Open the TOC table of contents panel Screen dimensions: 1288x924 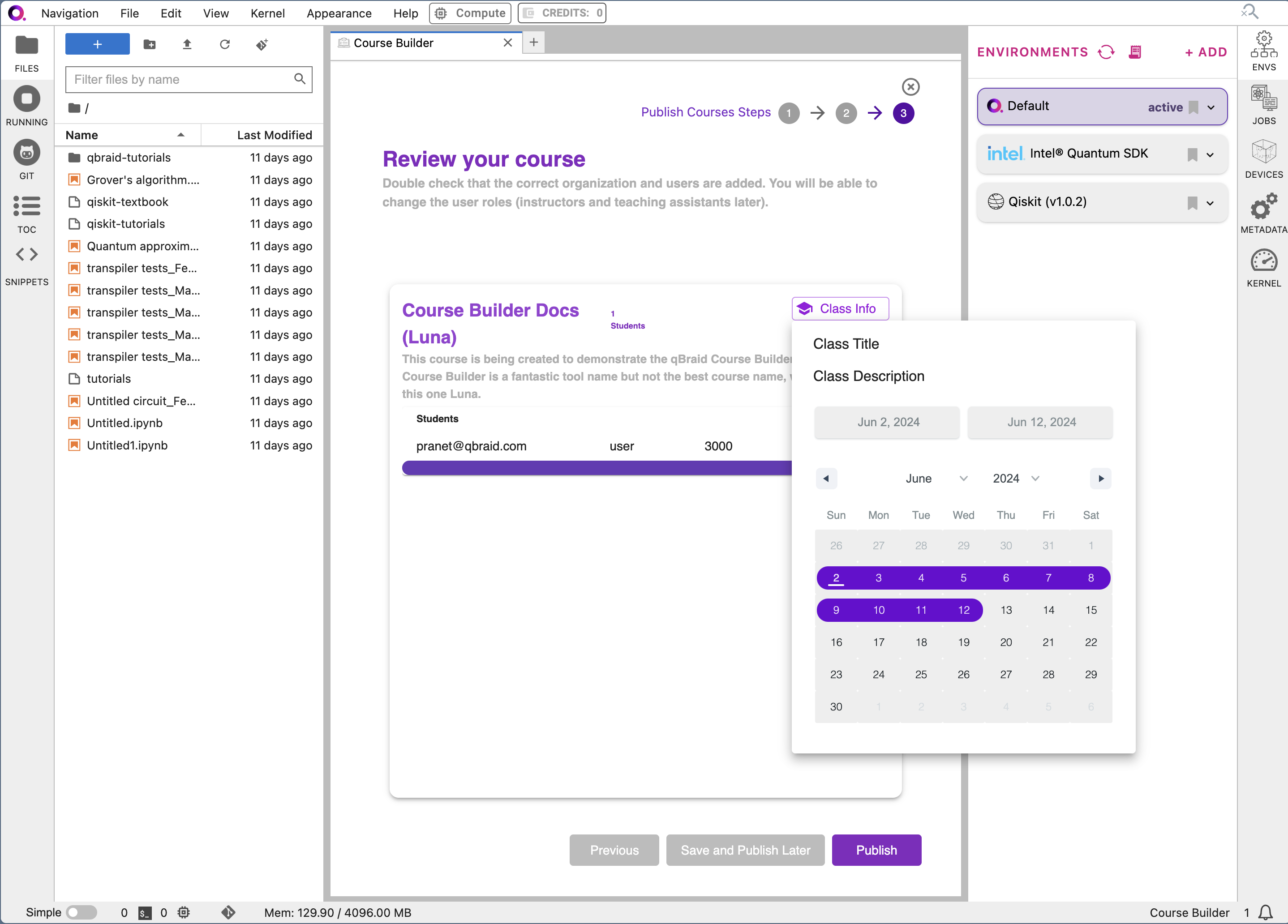(x=27, y=214)
